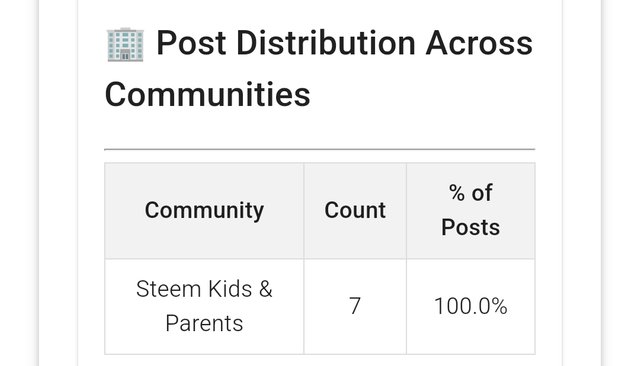Click the horizontal divider under heading
The width and height of the screenshot is (640, 366).
(320, 149)
